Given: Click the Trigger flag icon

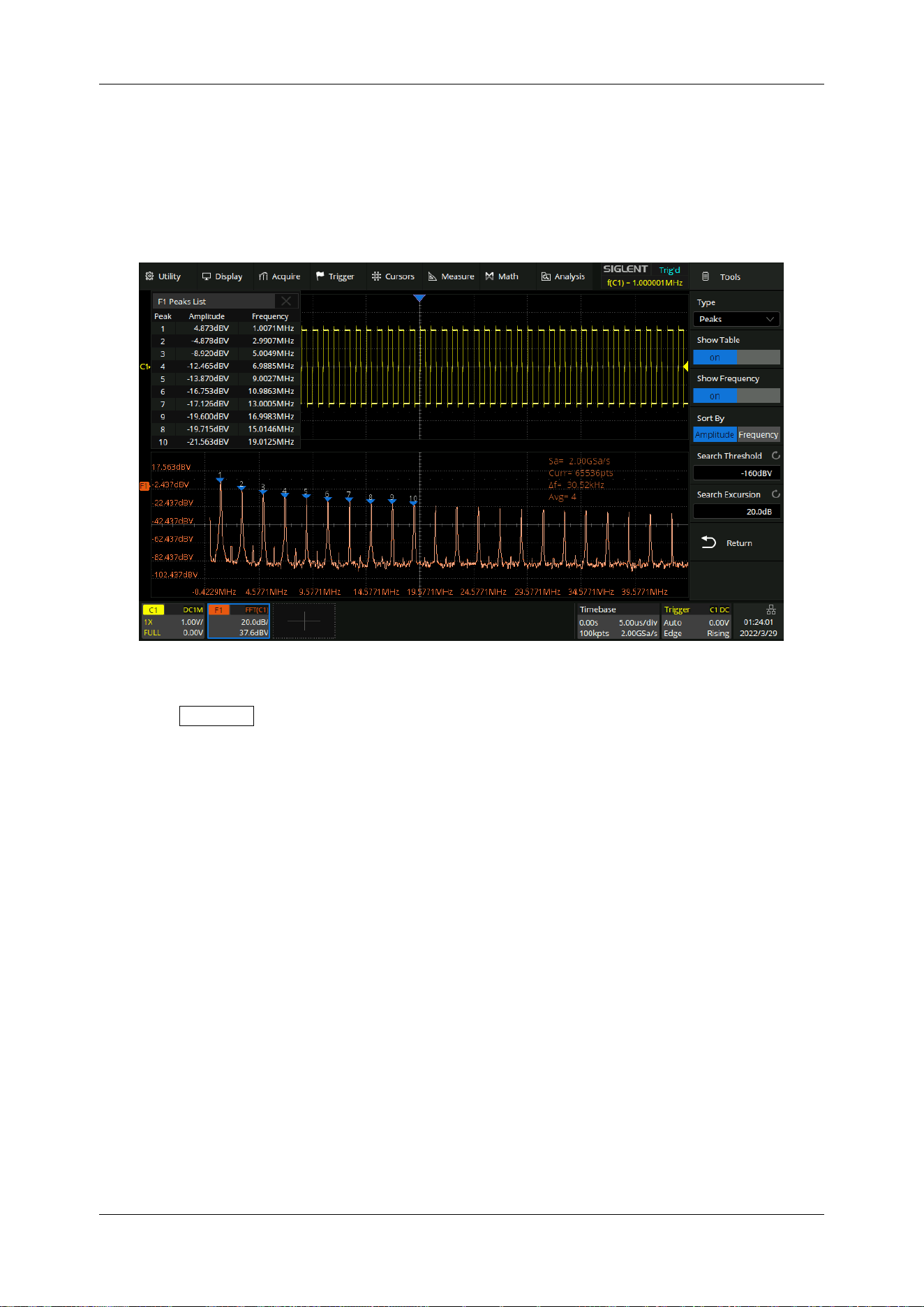Looking at the screenshot, I should (x=320, y=276).
